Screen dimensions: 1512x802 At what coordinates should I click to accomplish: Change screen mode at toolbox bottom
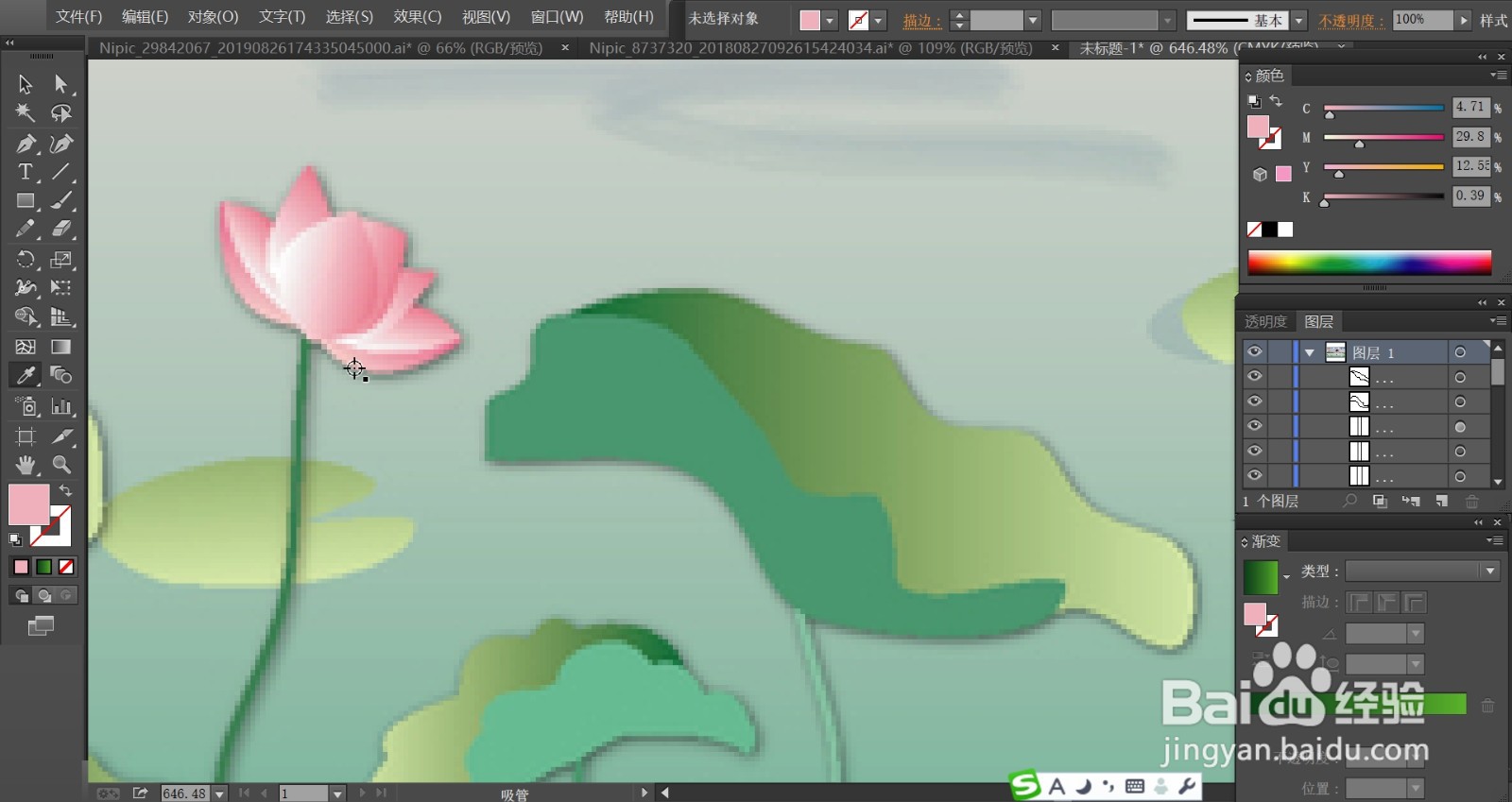41,625
